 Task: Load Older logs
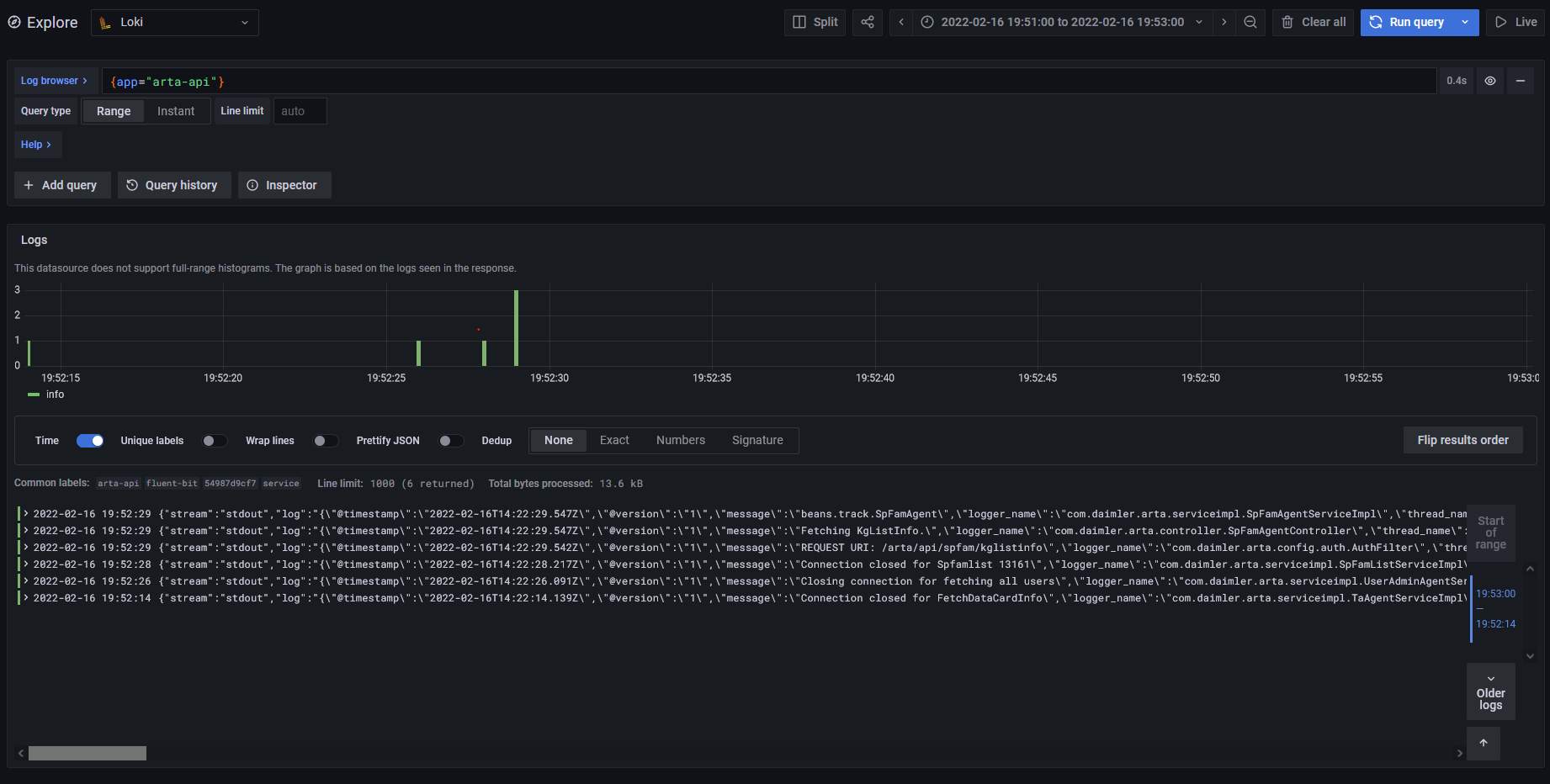1490,691
